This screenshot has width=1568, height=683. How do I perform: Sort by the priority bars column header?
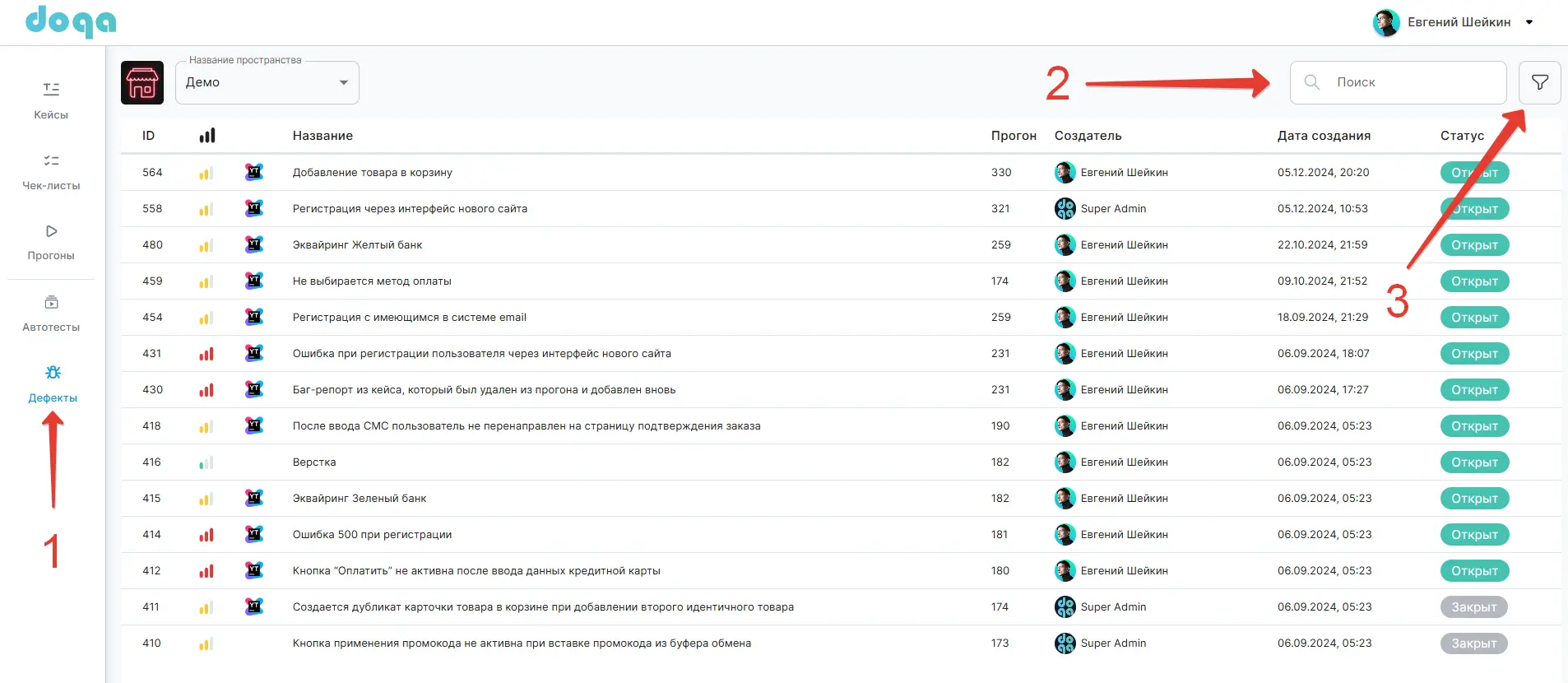click(206, 136)
